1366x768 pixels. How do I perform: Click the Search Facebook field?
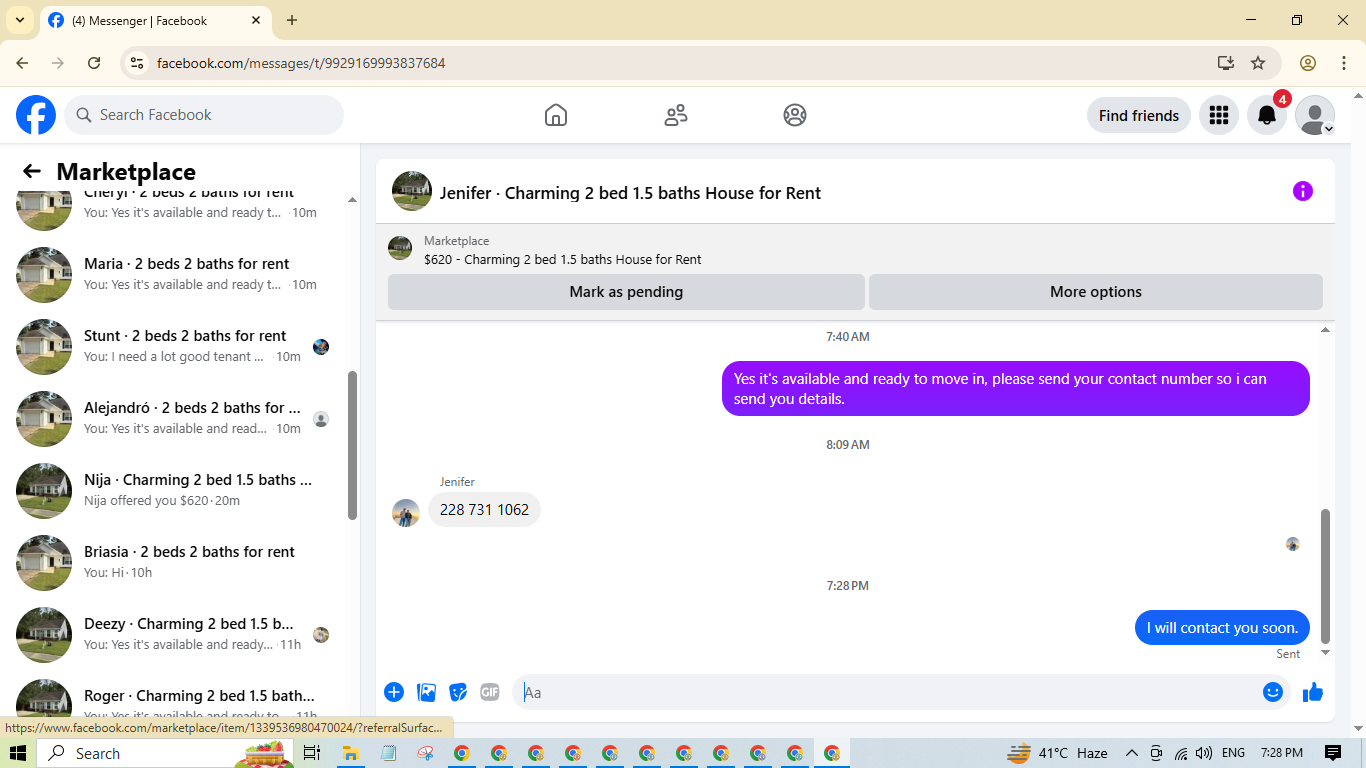click(x=204, y=115)
